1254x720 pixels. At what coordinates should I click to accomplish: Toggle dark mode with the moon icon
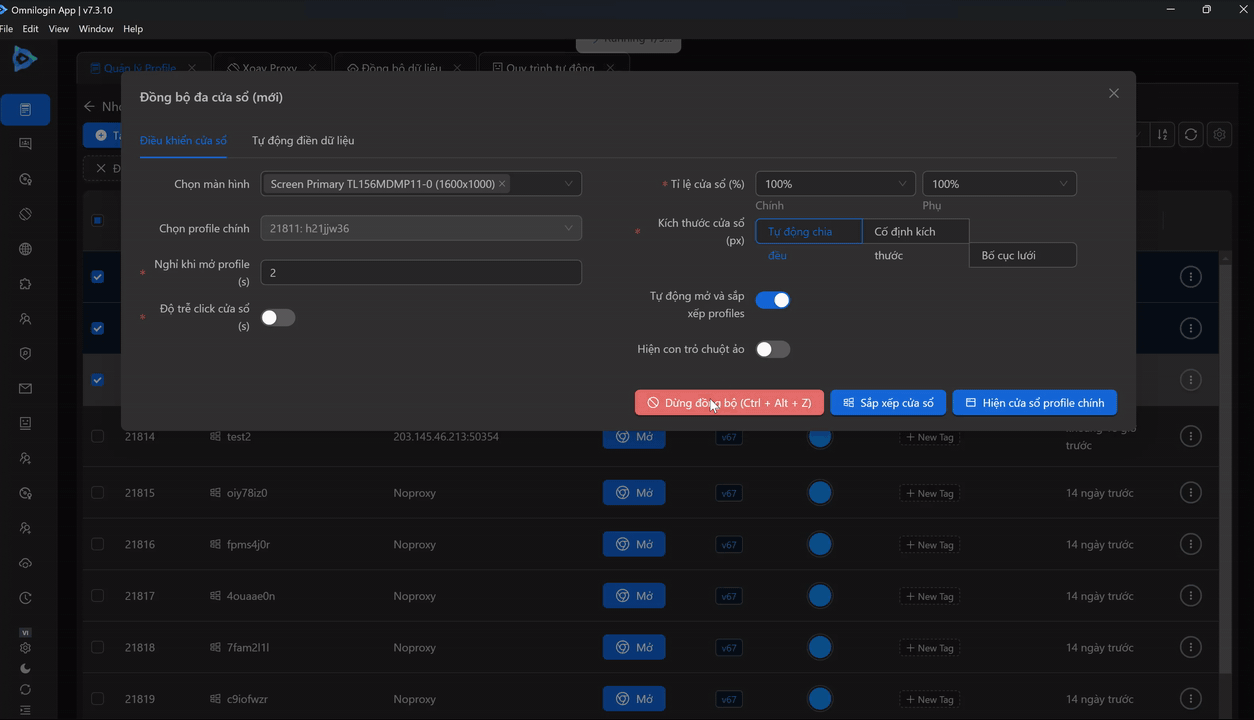pyautogui.click(x=25, y=668)
